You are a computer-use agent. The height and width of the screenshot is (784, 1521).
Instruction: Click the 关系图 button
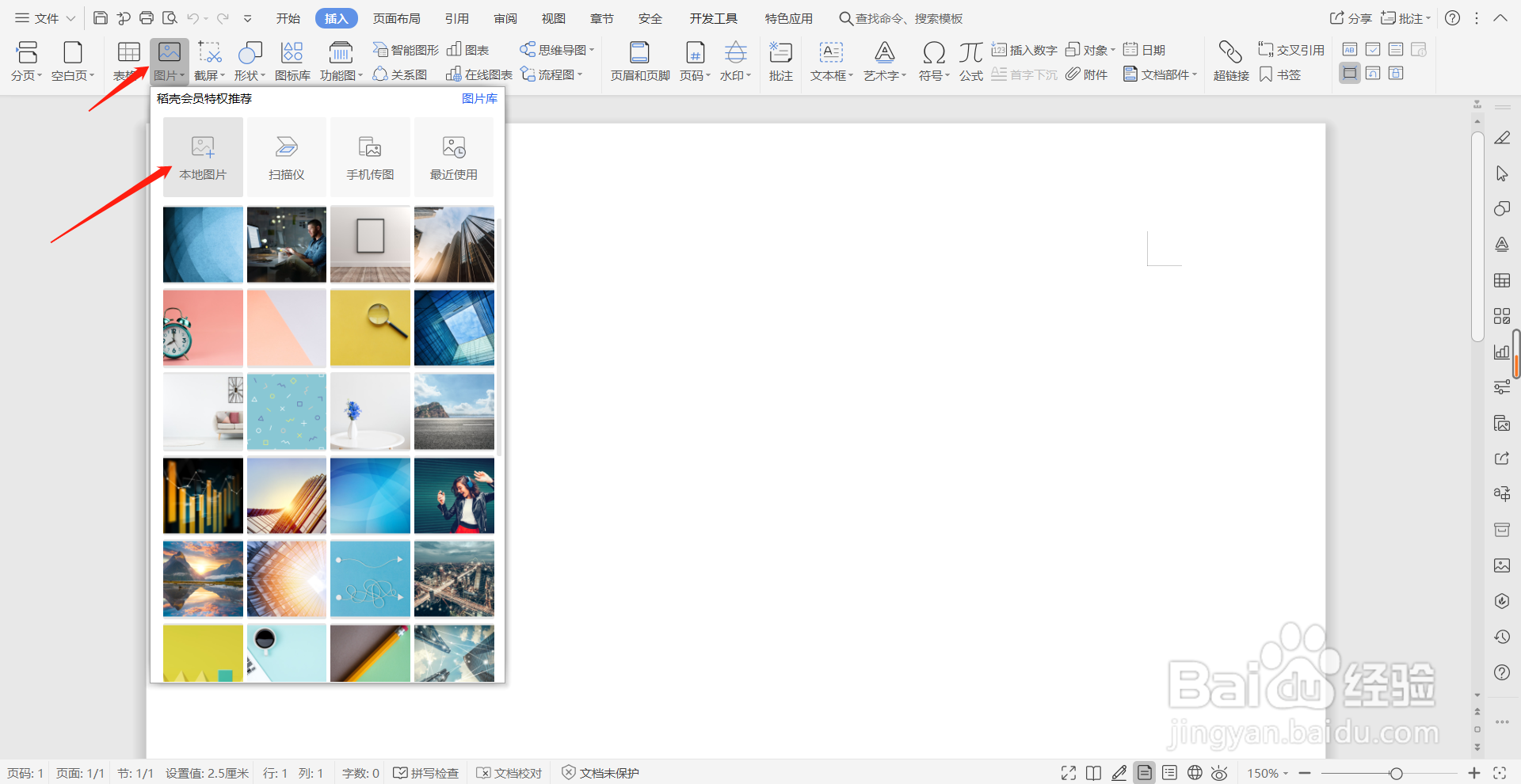[400, 74]
